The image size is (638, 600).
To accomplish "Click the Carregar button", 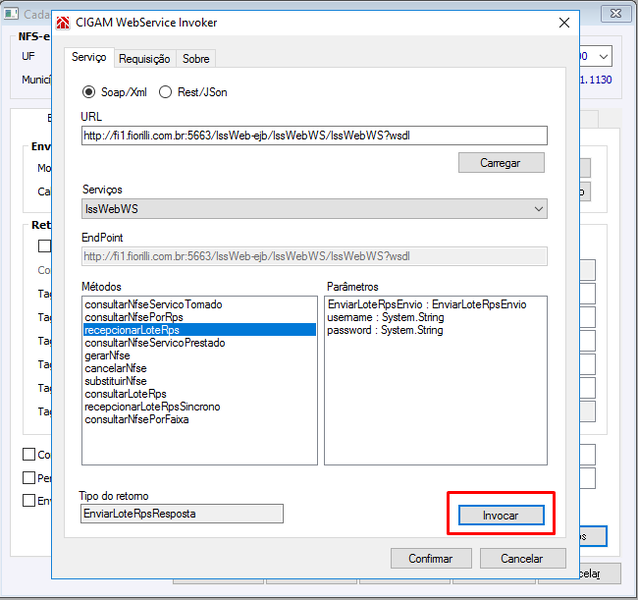I will 501,163.
